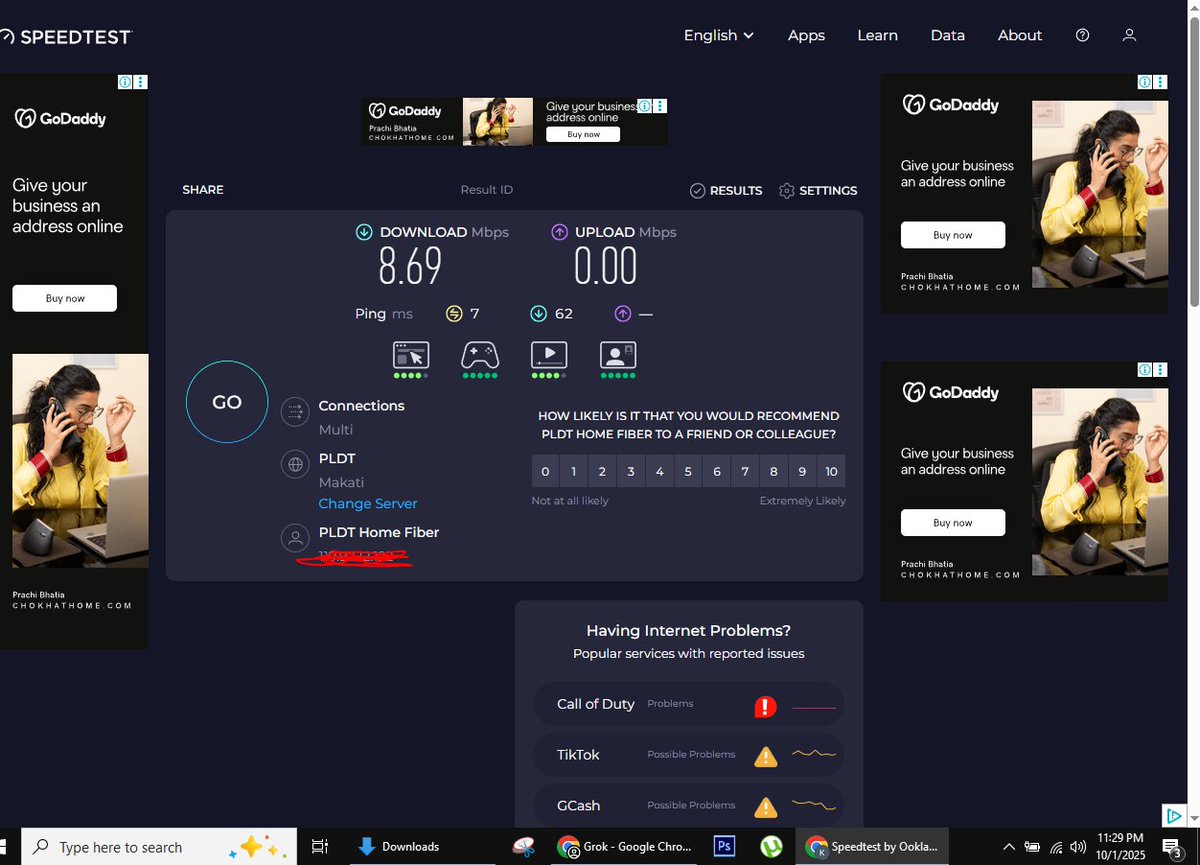Click the upload arrow icon beside UPLOAD
The height and width of the screenshot is (865, 1200).
560,232
